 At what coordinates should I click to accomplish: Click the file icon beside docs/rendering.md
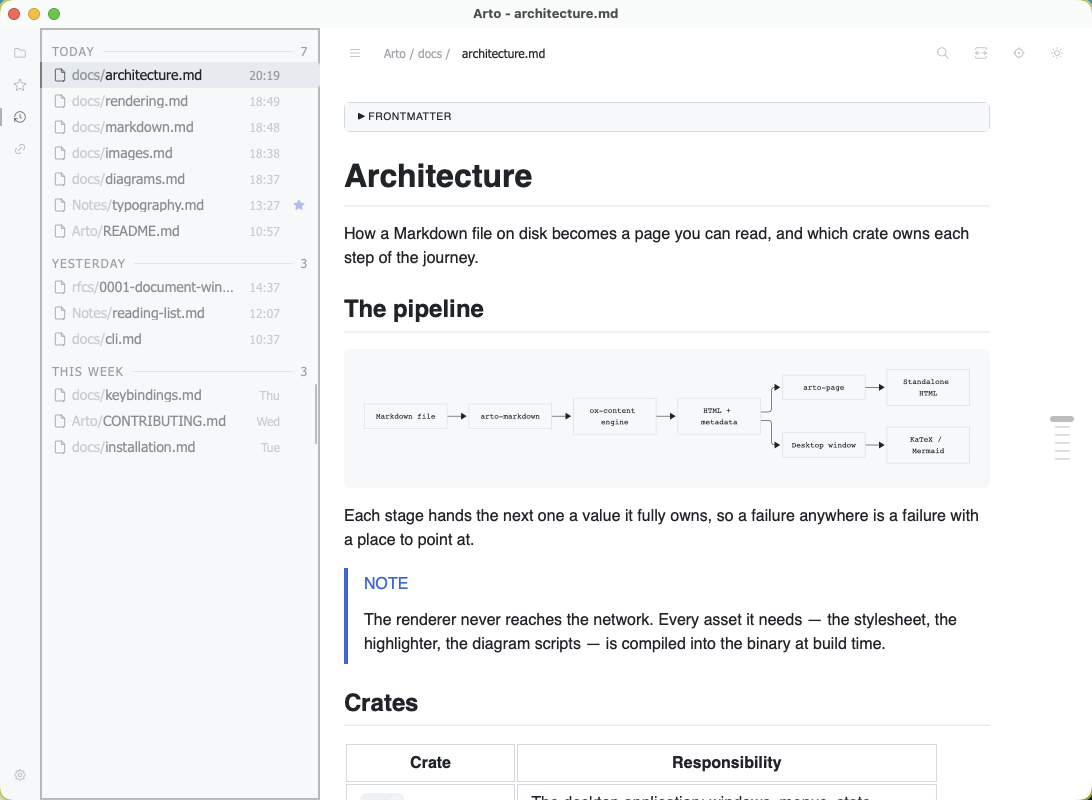60,101
